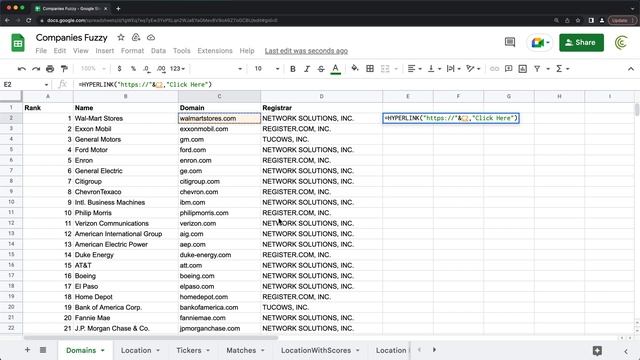Click the Google Meet icon

(x=540, y=42)
